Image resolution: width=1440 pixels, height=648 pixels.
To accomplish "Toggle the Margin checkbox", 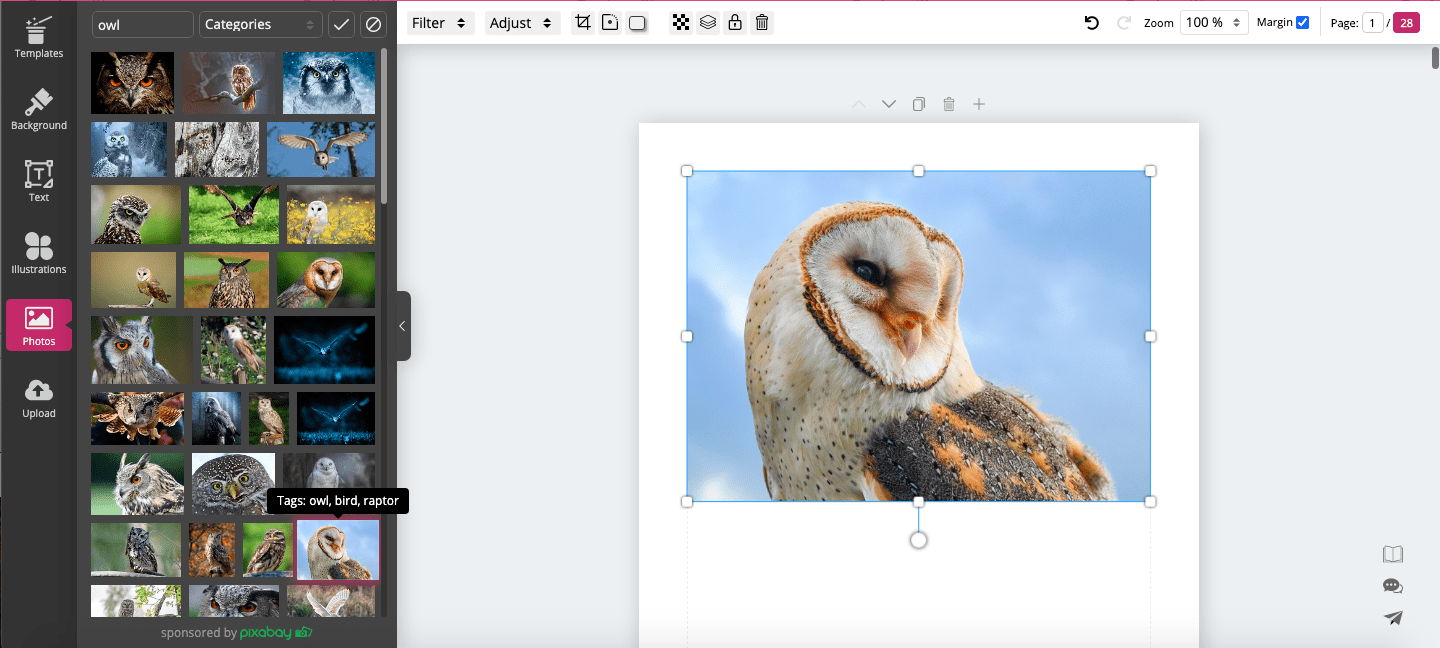I will pos(1302,22).
